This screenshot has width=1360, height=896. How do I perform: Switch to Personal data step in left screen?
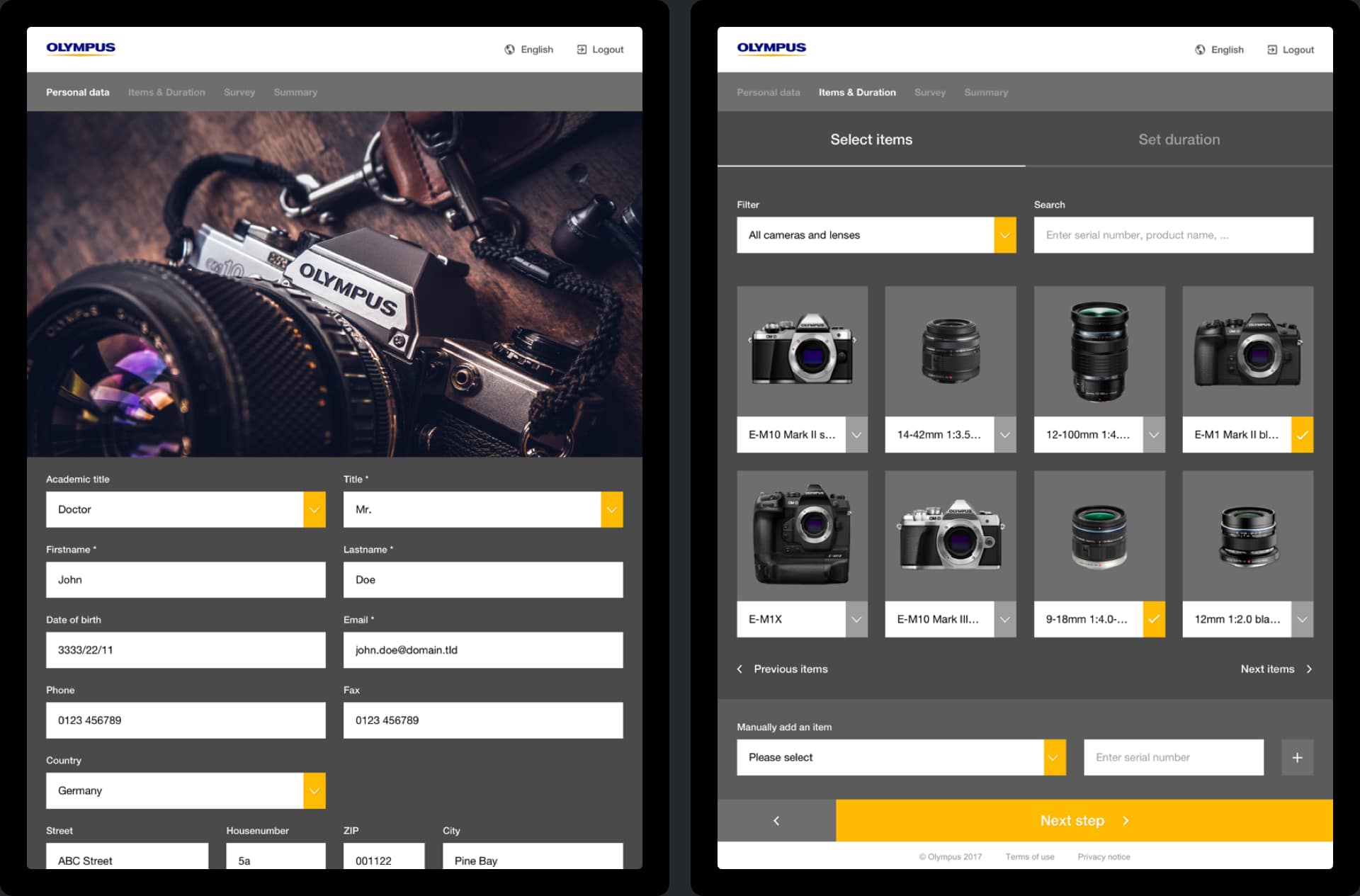[x=78, y=92]
